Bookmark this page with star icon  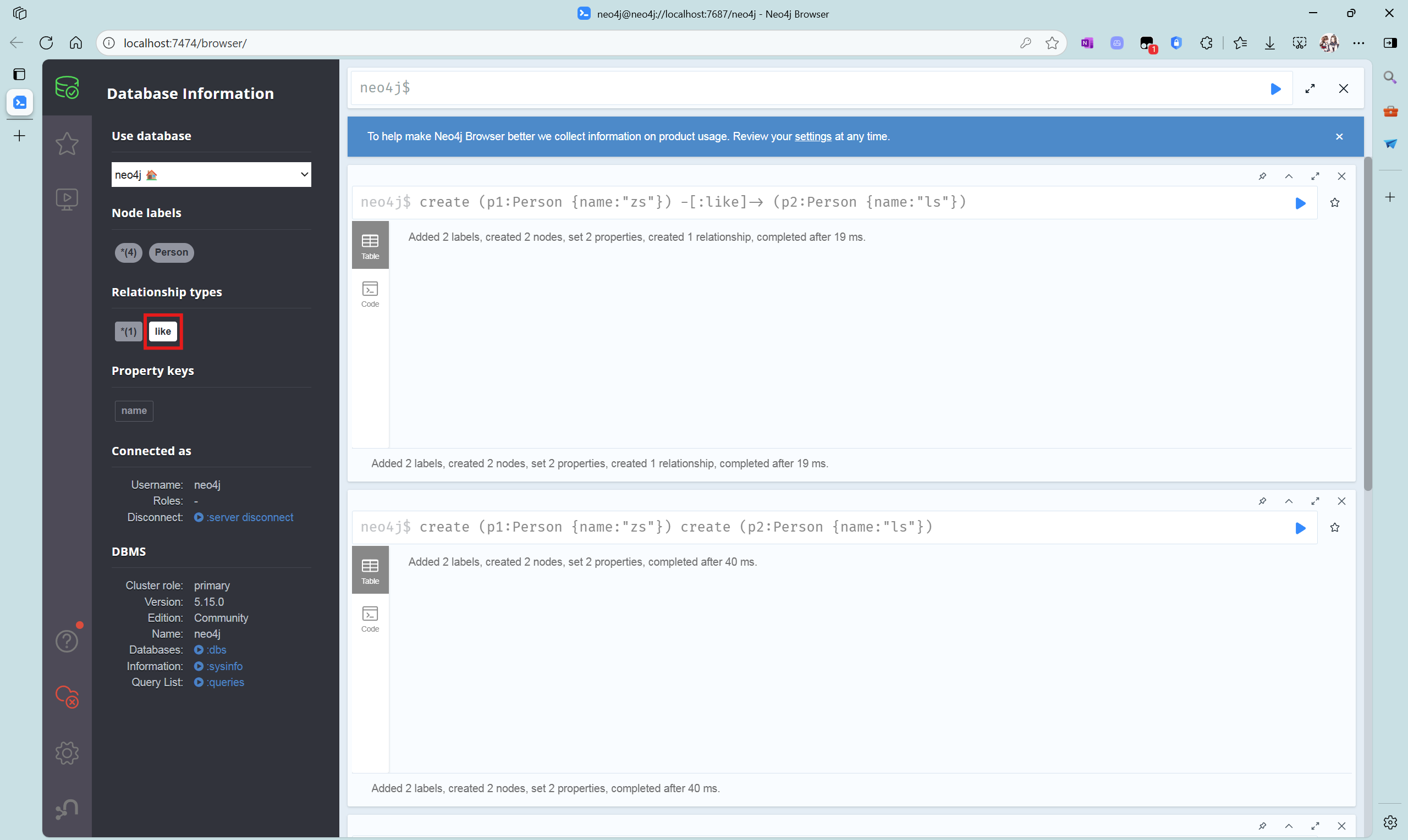pyautogui.click(x=1053, y=43)
